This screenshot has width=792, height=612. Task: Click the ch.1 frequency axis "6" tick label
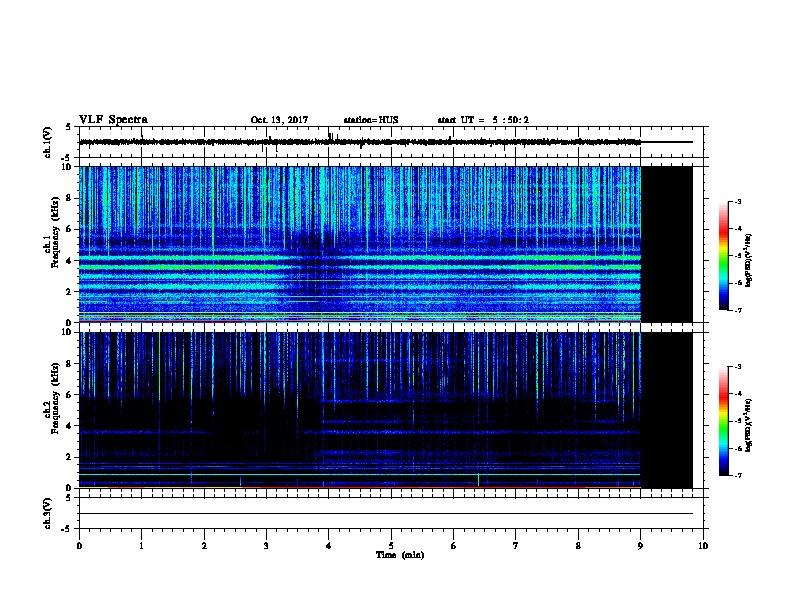(x=69, y=229)
